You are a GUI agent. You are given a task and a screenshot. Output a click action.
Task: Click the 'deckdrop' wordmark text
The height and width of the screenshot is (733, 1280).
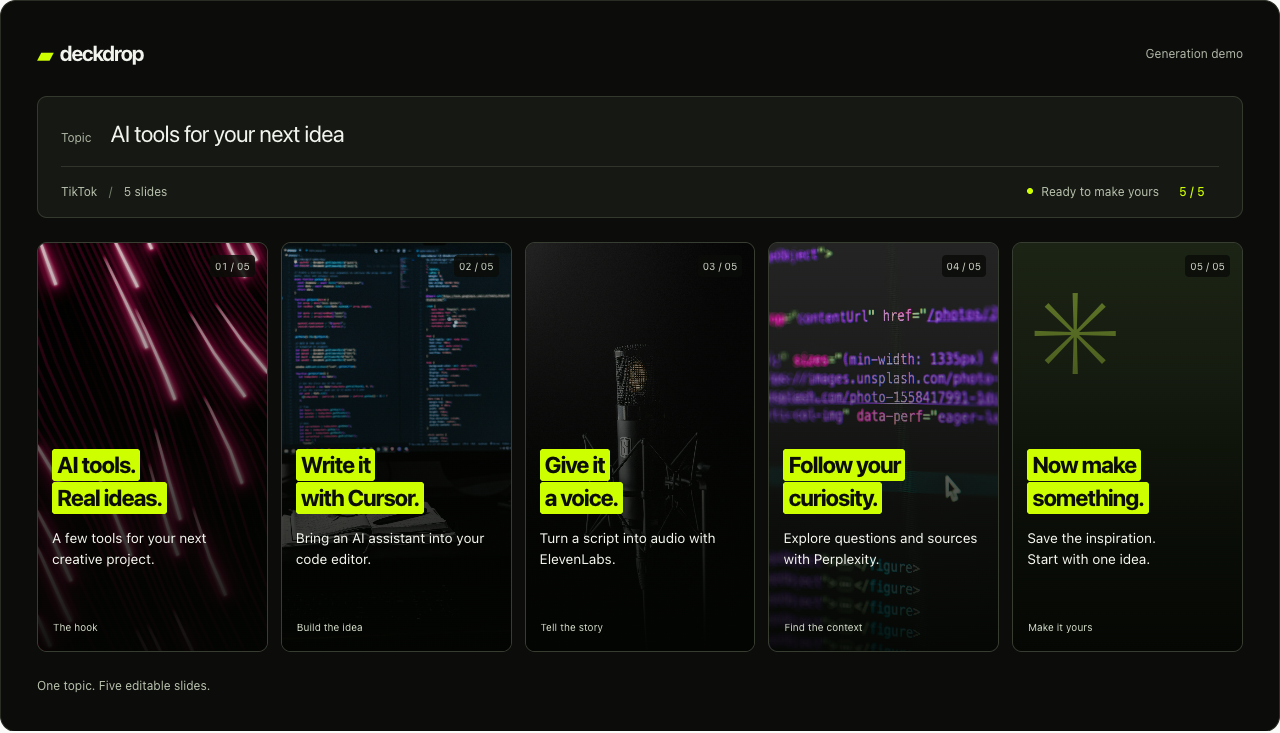pos(102,55)
